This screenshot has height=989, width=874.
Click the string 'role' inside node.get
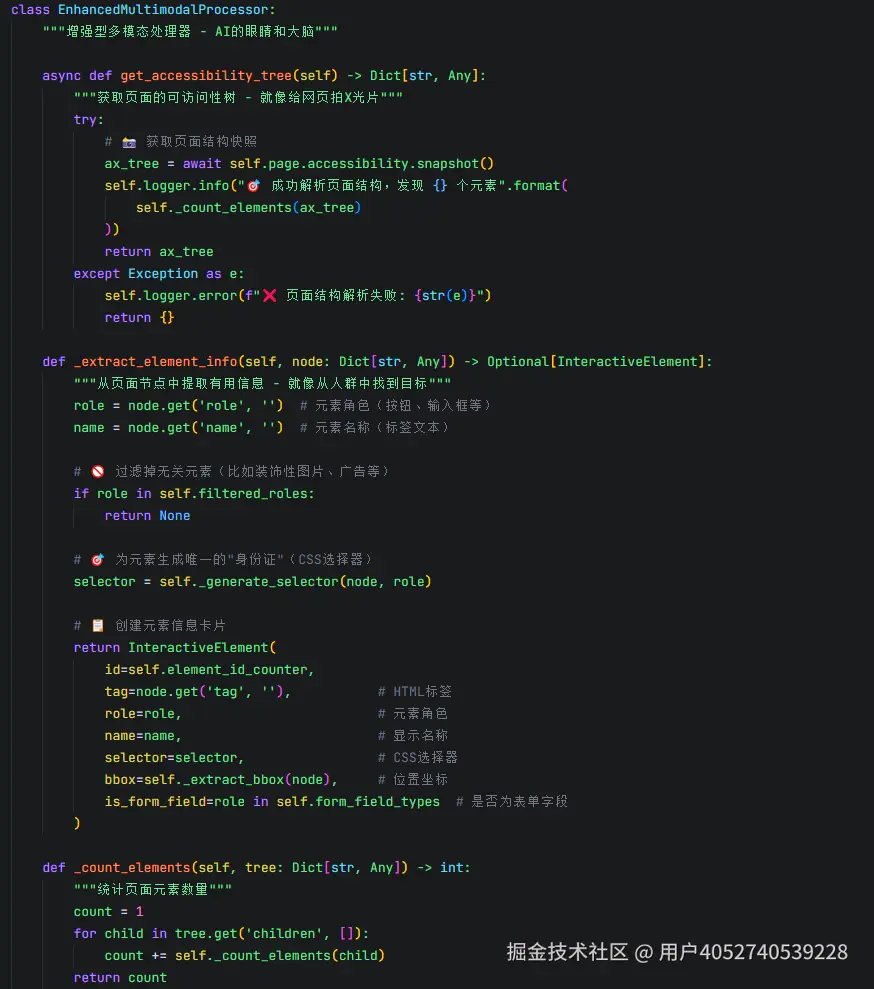221,406
